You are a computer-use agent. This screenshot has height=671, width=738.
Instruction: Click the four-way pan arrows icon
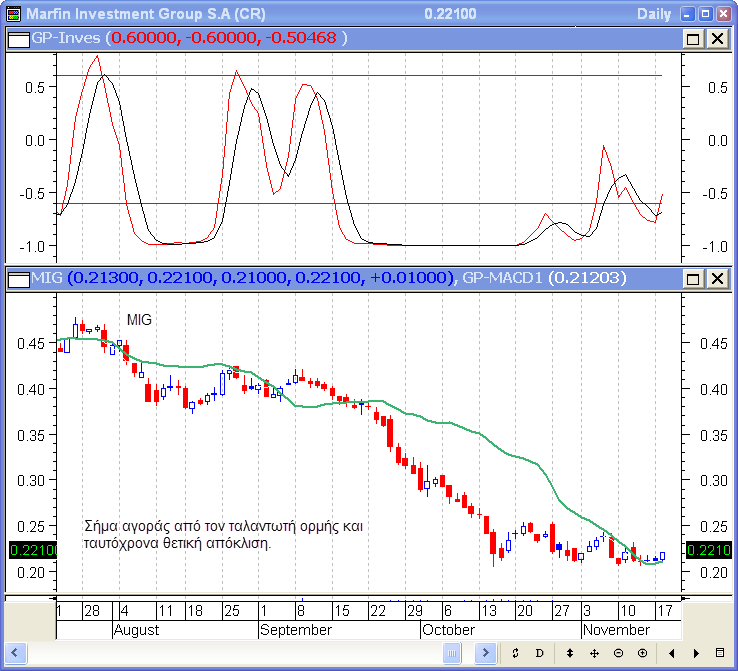594,653
